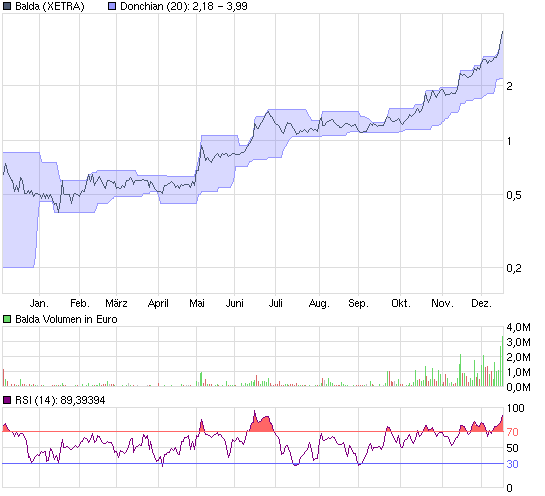Click the 'Feb.' month axis label
The height and width of the screenshot is (496, 545).
click(x=80, y=303)
